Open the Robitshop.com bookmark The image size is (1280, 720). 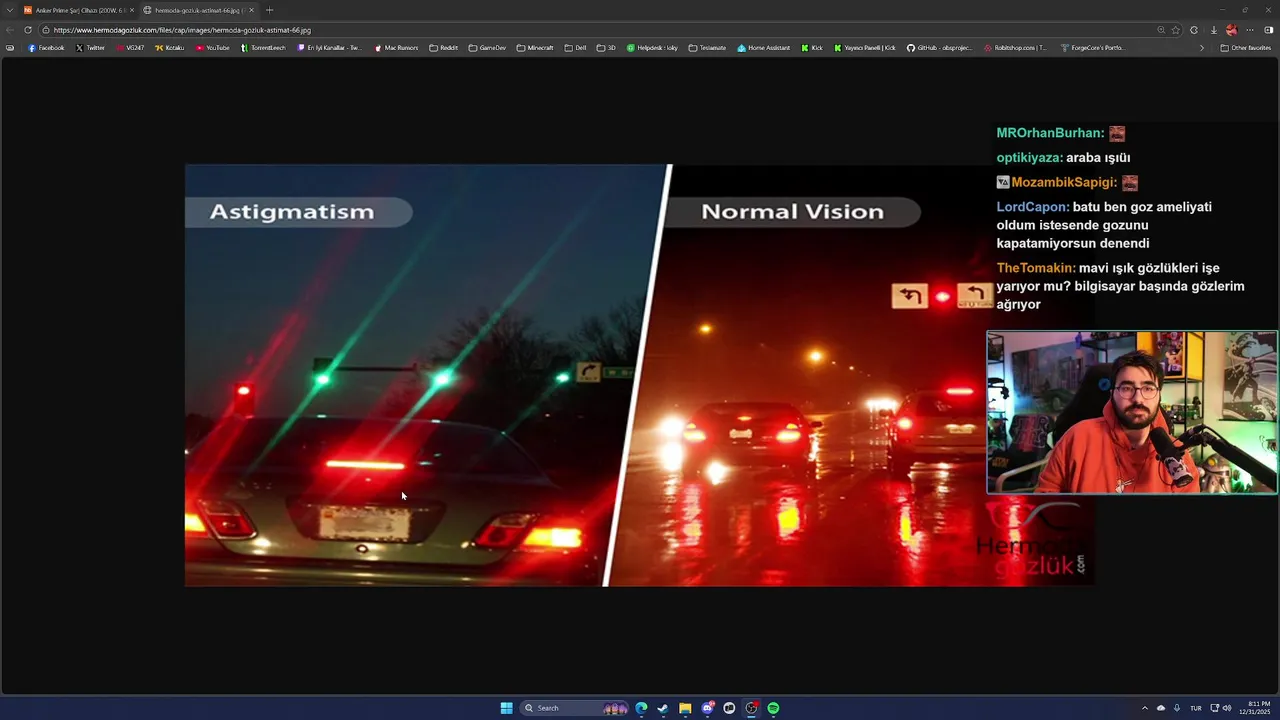click(x=1016, y=48)
